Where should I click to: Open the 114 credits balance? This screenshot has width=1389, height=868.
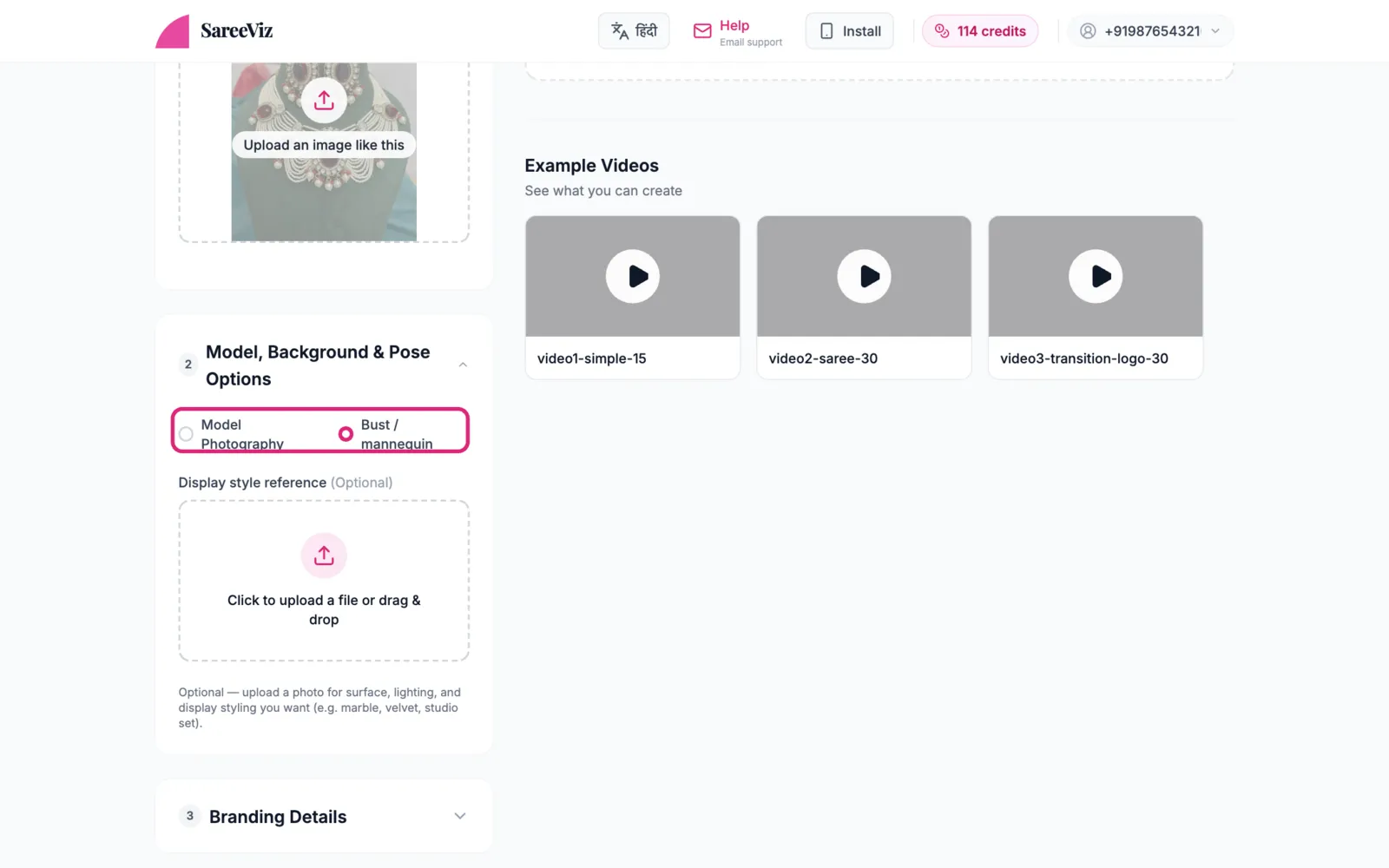980,31
